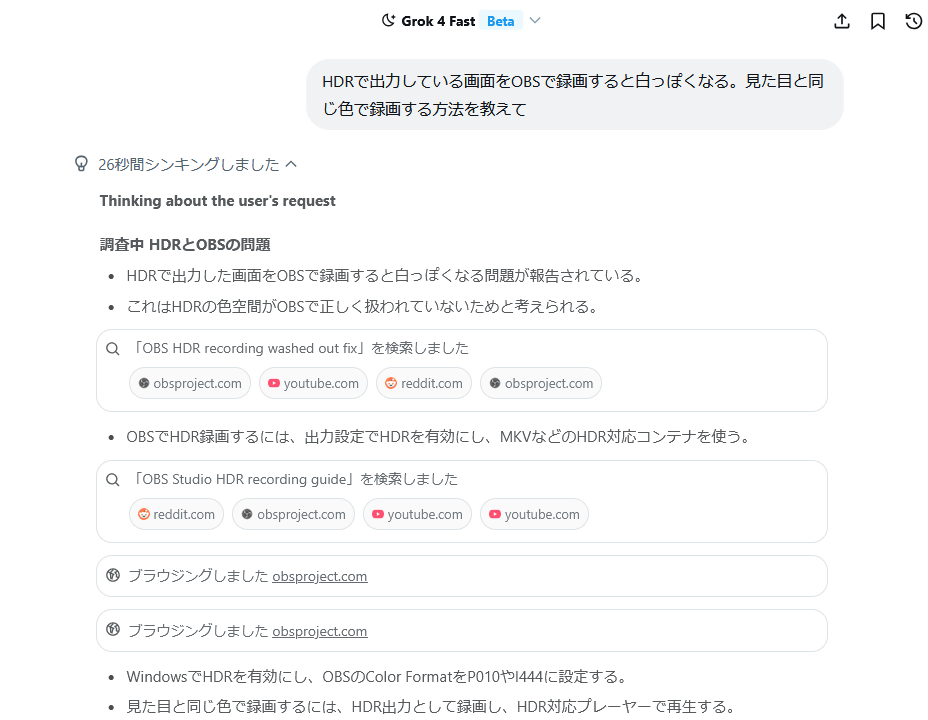This screenshot has width=928, height=720.
Task: Open last youtube.com chip under HDR recording guide
Action: point(534,514)
